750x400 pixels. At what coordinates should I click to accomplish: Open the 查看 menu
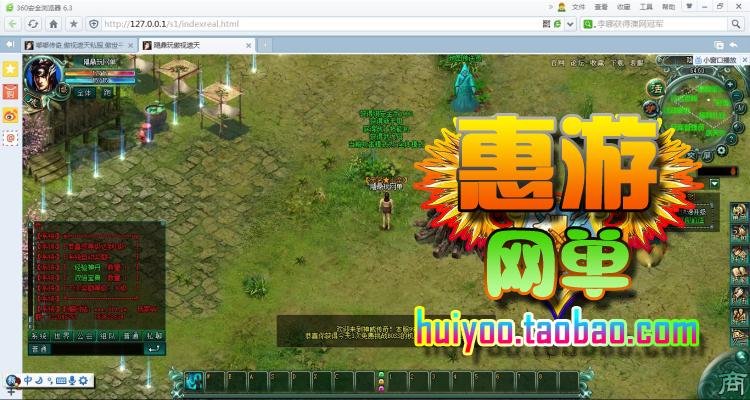(601, 7)
